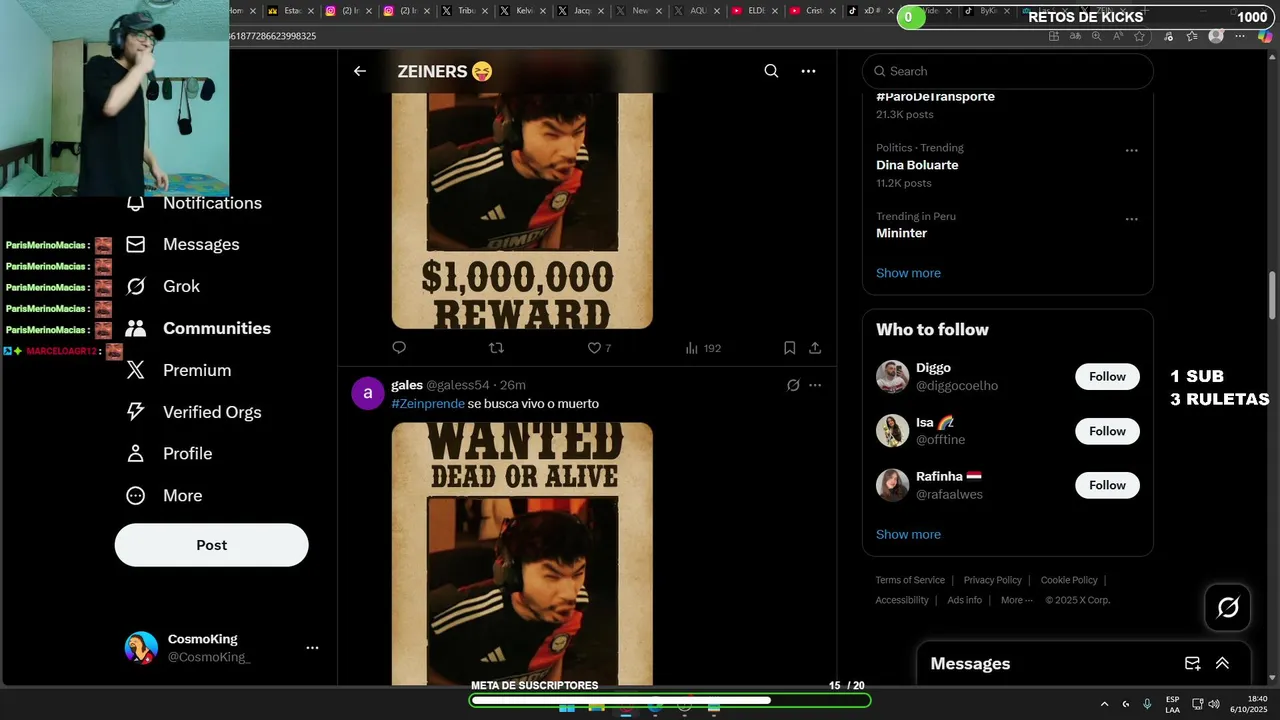This screenshot has height=720, width=1280.
Task: Open Notifications in the sidebar
Action: [x=194, y=203]
